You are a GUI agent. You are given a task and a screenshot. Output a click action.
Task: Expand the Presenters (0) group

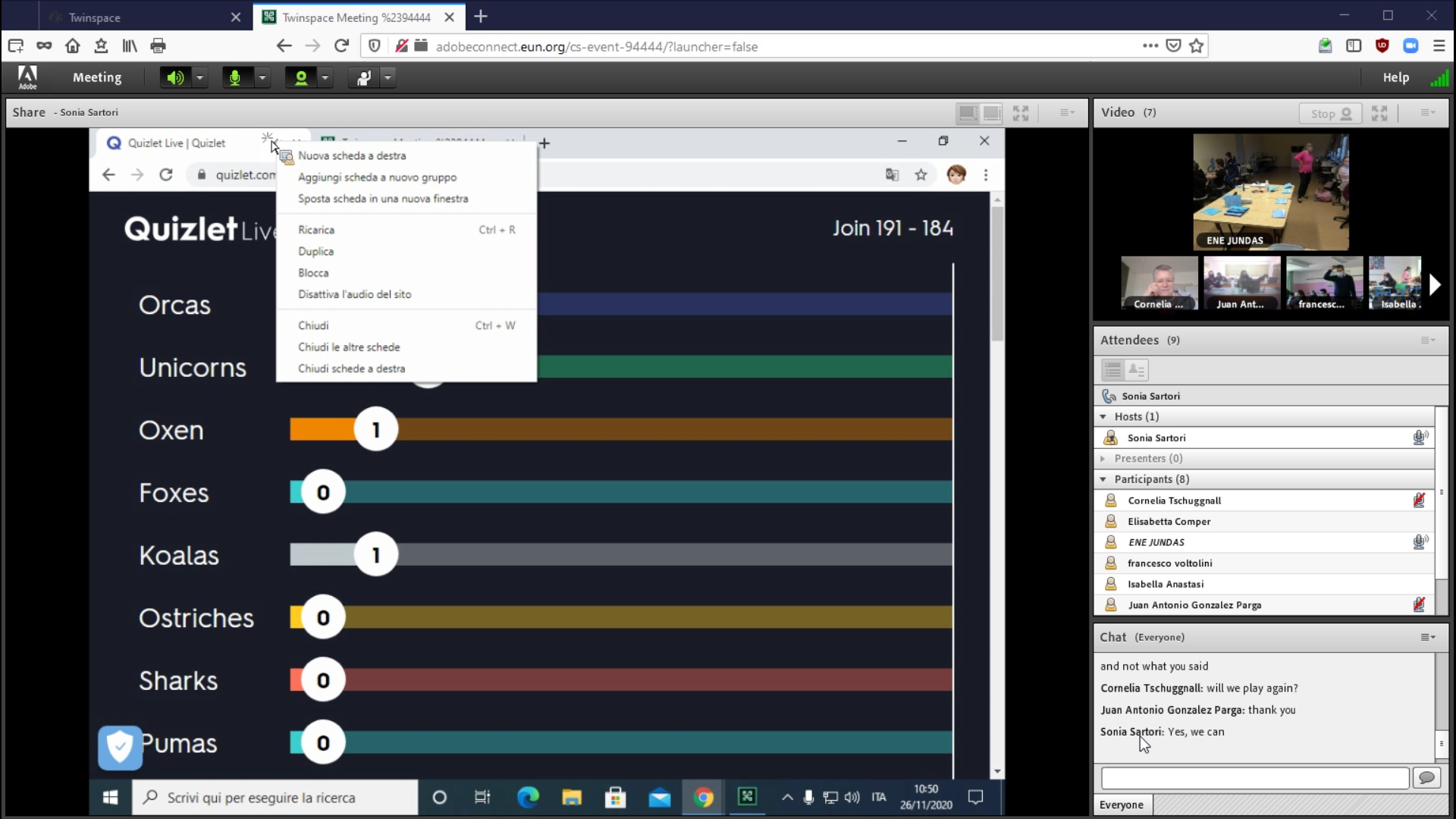click(1103, 459)
